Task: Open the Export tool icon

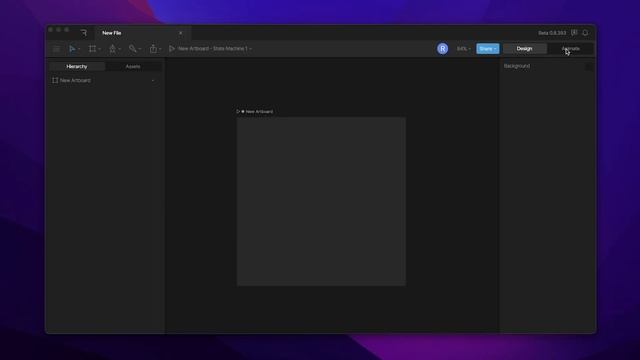Action: tap(153, 49)
